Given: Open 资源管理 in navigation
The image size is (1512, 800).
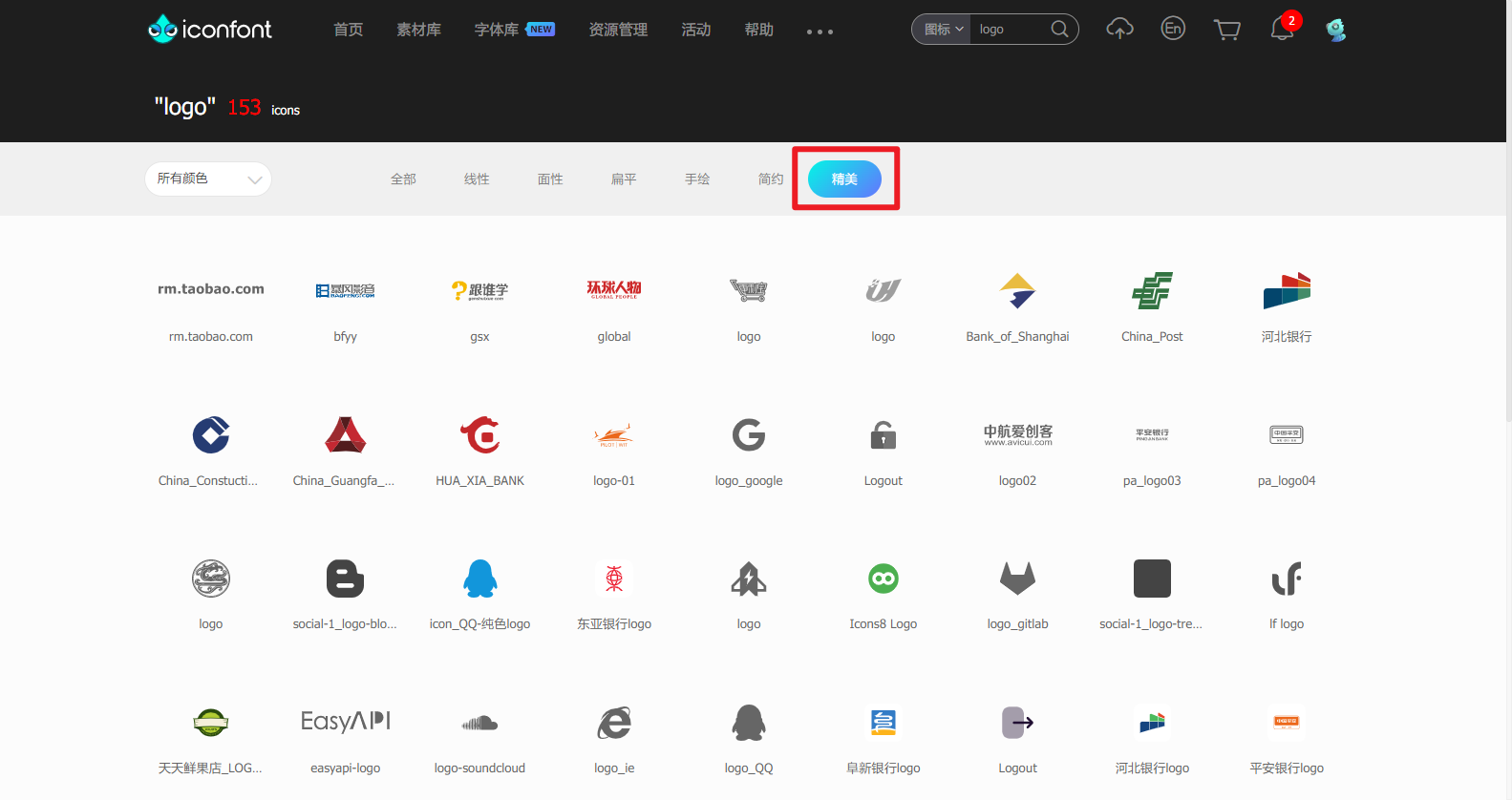Looking at the screenshot, I should click(618, 30).
